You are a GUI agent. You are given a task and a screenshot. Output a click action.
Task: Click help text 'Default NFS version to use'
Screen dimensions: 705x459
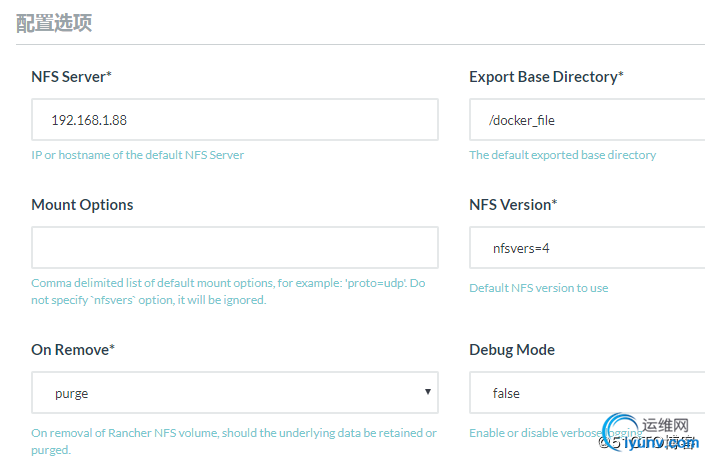click(x=539, y=288)
